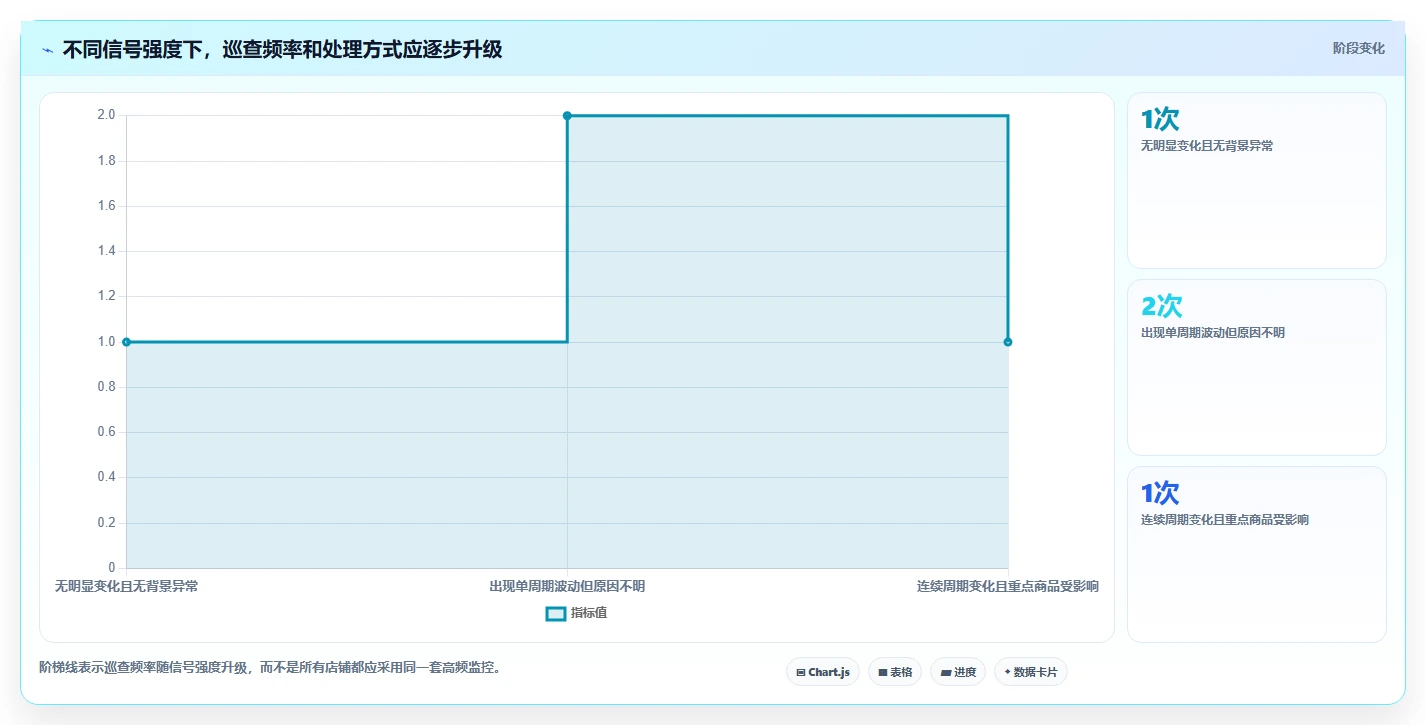This screenshot has width=1426, height=725.
Task: Click card caption 连续周期变化且重点商品受影响
Action: (x=1225, y=520)
